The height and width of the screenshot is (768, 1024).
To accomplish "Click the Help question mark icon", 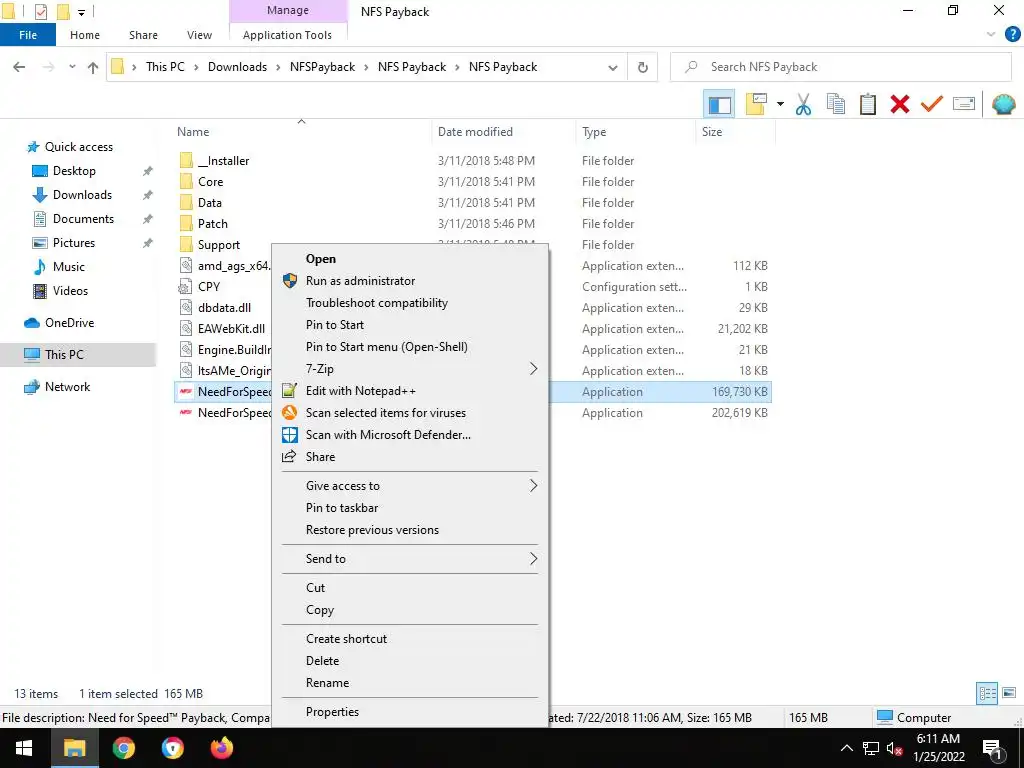I will (x=1012, y=35).
